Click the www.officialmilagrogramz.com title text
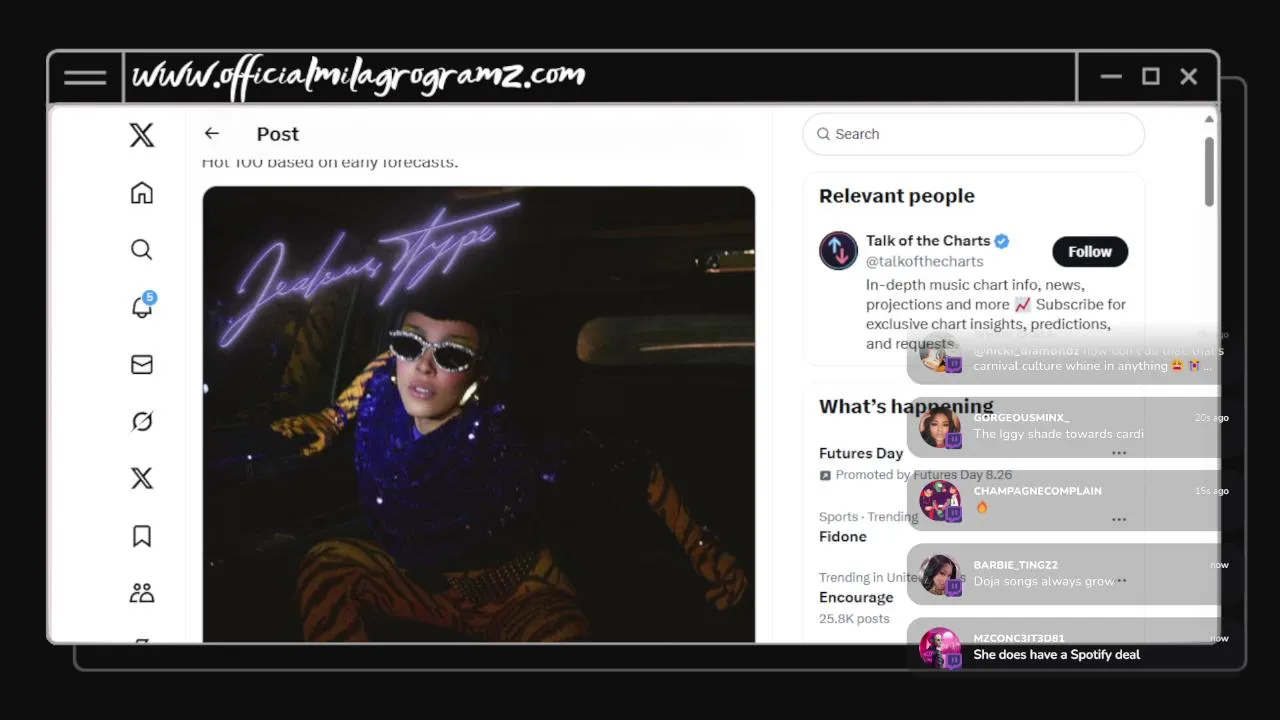This screenshot has height=720, width=1280. (x=359, y=76)
